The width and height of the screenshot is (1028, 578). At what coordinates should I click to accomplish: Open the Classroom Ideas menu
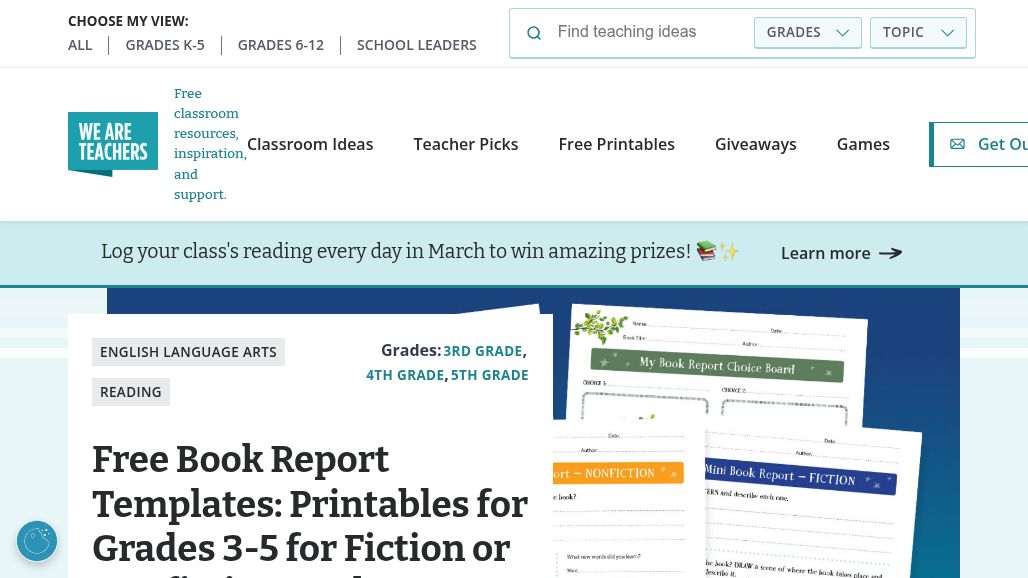[310, 144]
